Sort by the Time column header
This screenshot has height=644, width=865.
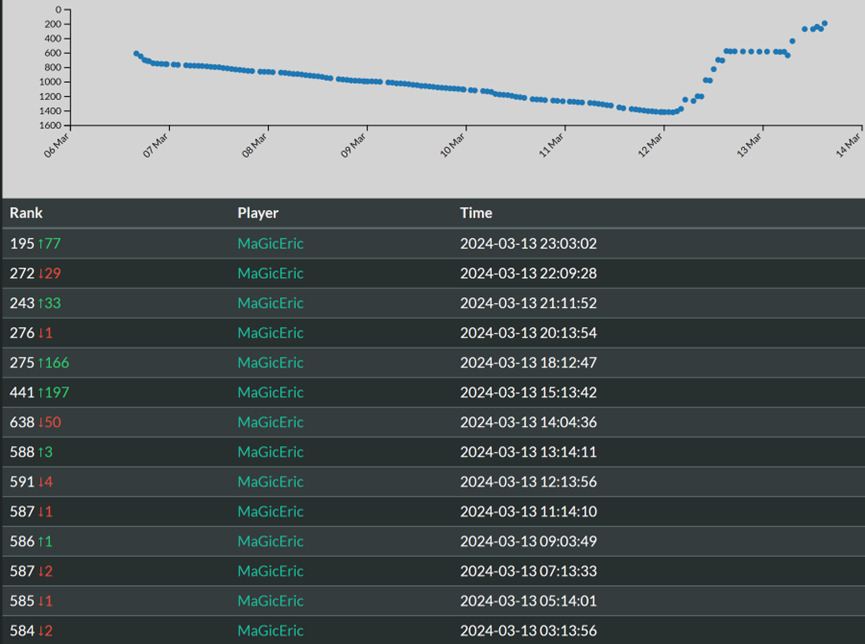pyautogui.click(x=476, y=213)
